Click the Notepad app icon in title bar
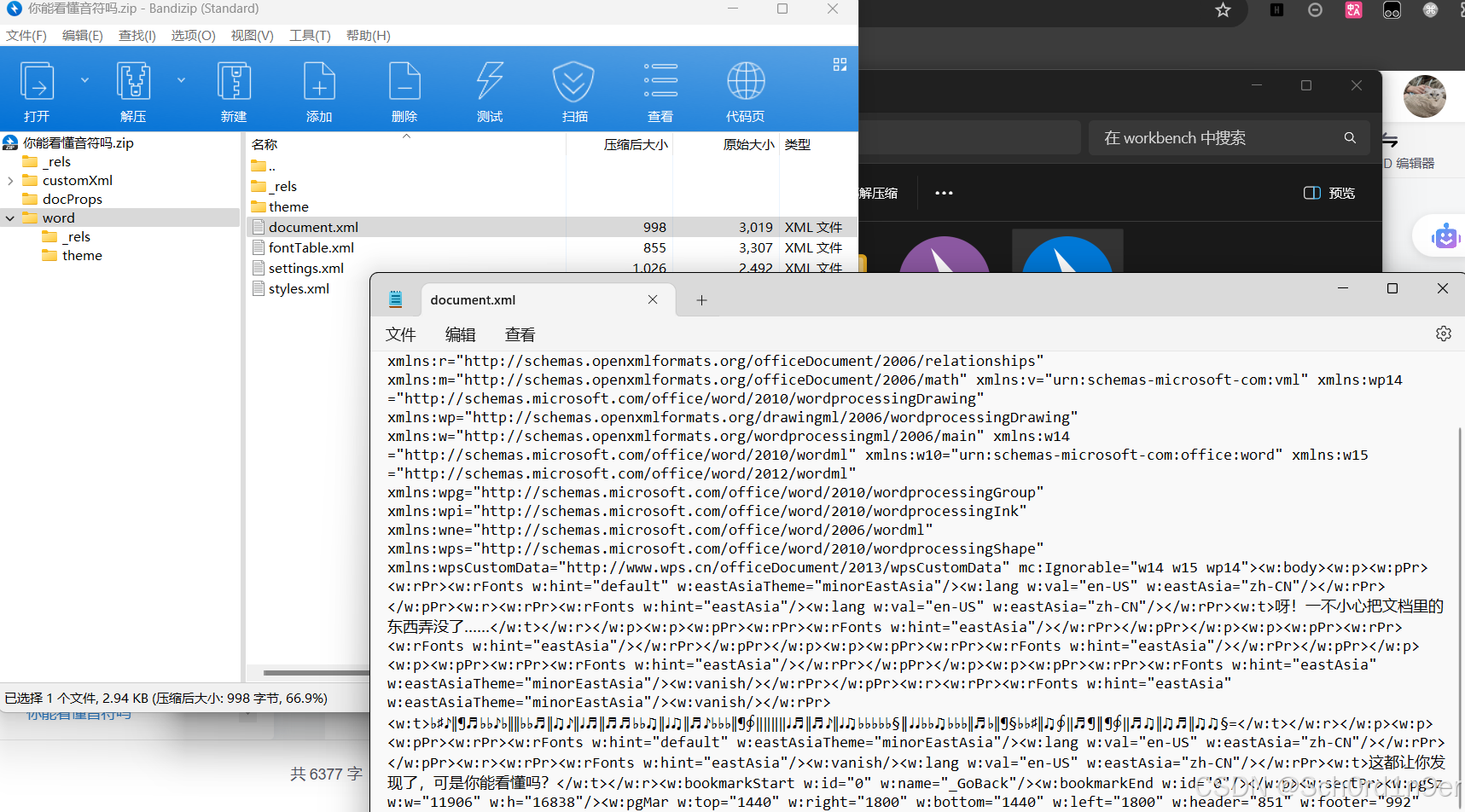 click(395, 299)
